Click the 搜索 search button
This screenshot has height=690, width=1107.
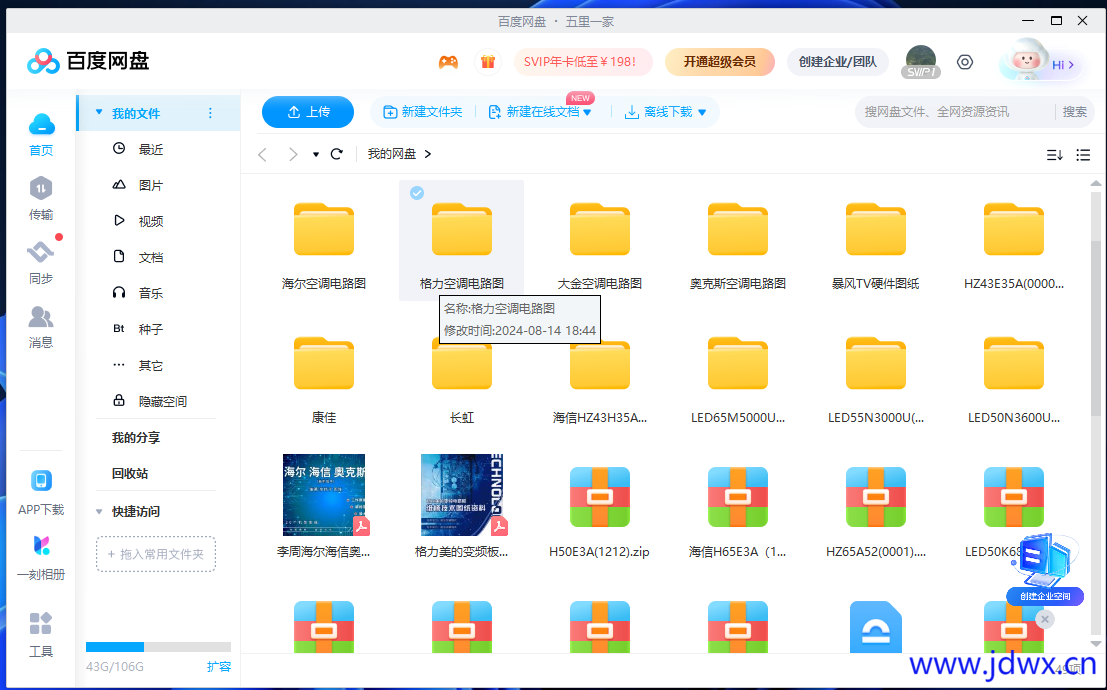(1075, 112)
